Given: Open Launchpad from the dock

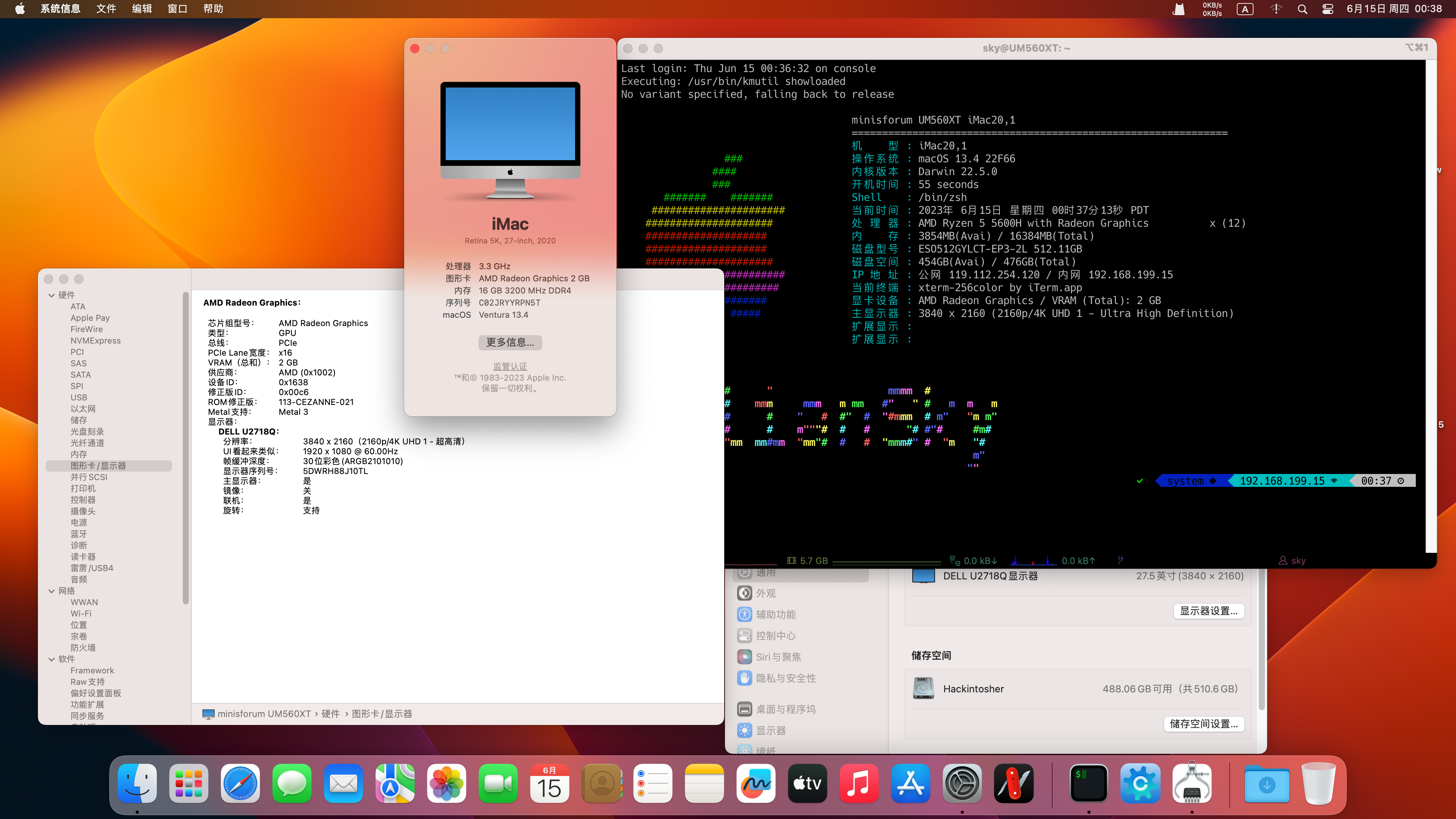Looking at the screenshot, I should click(189, 783).
